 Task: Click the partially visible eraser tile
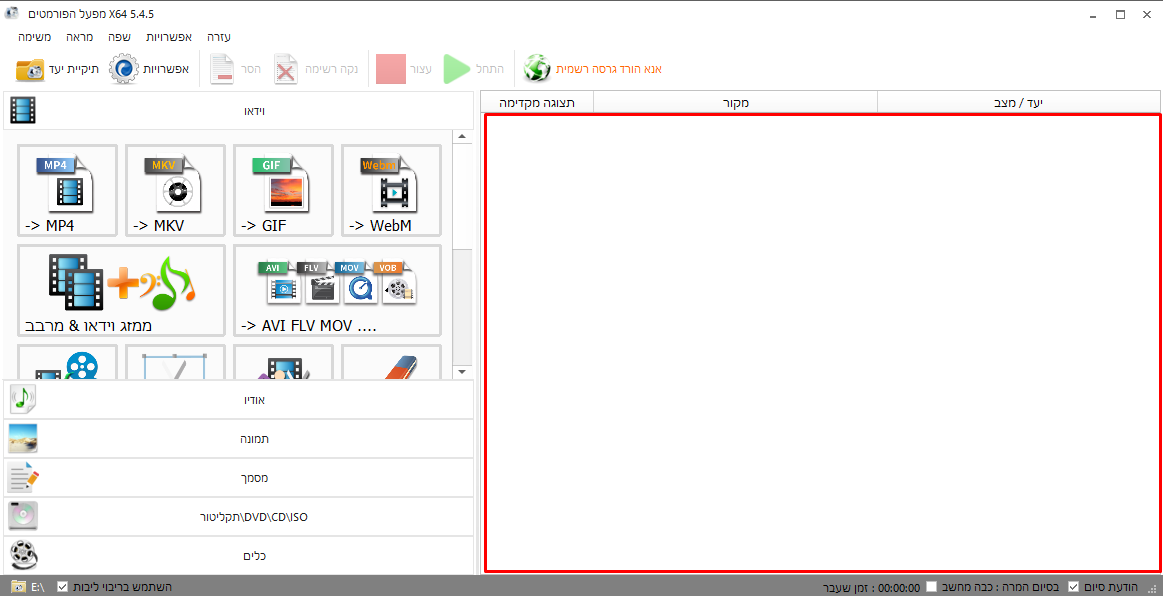click(391, 362)
